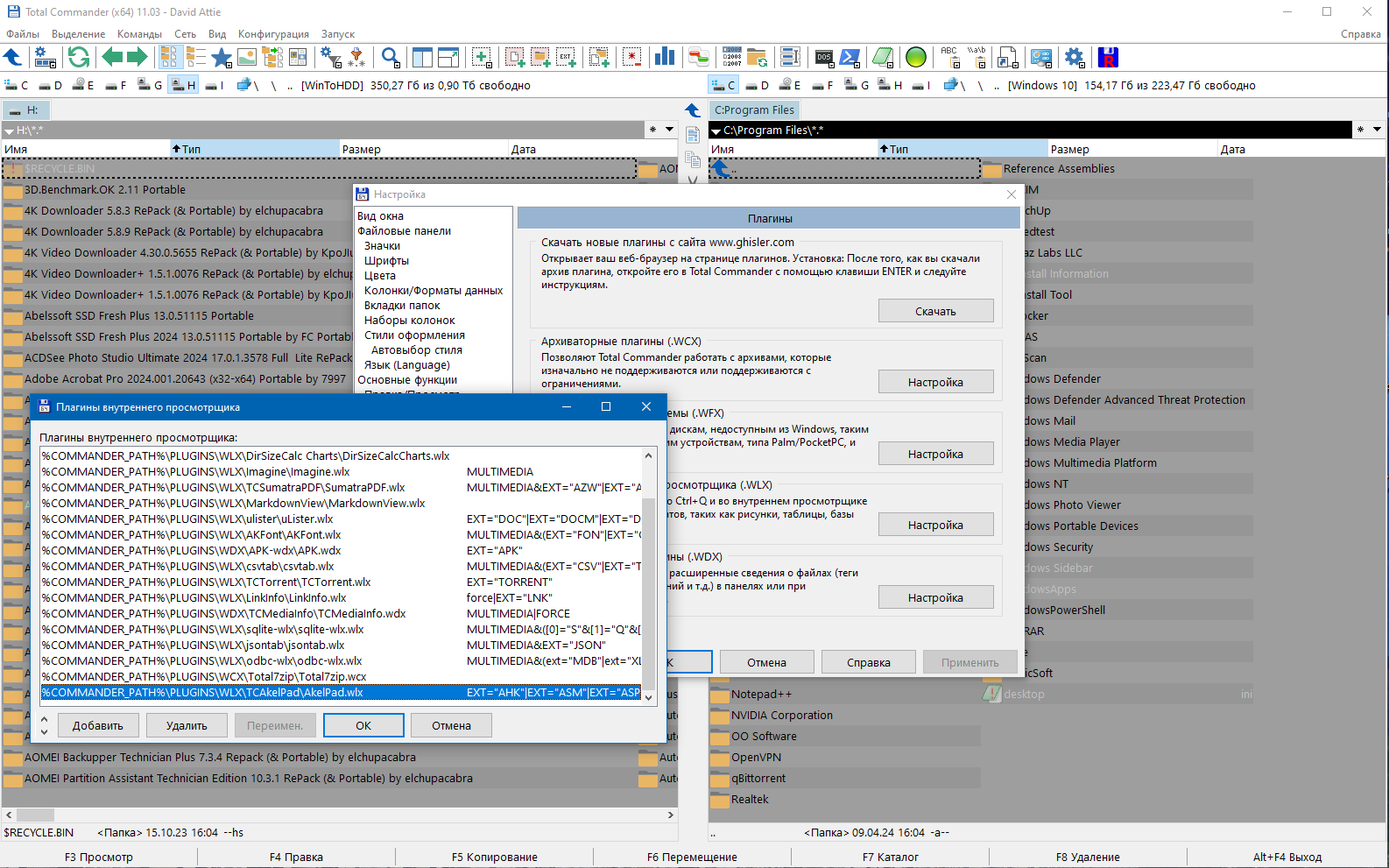
Task: Click the blue bar chart toolbar icon
Action: coord(665,58)
